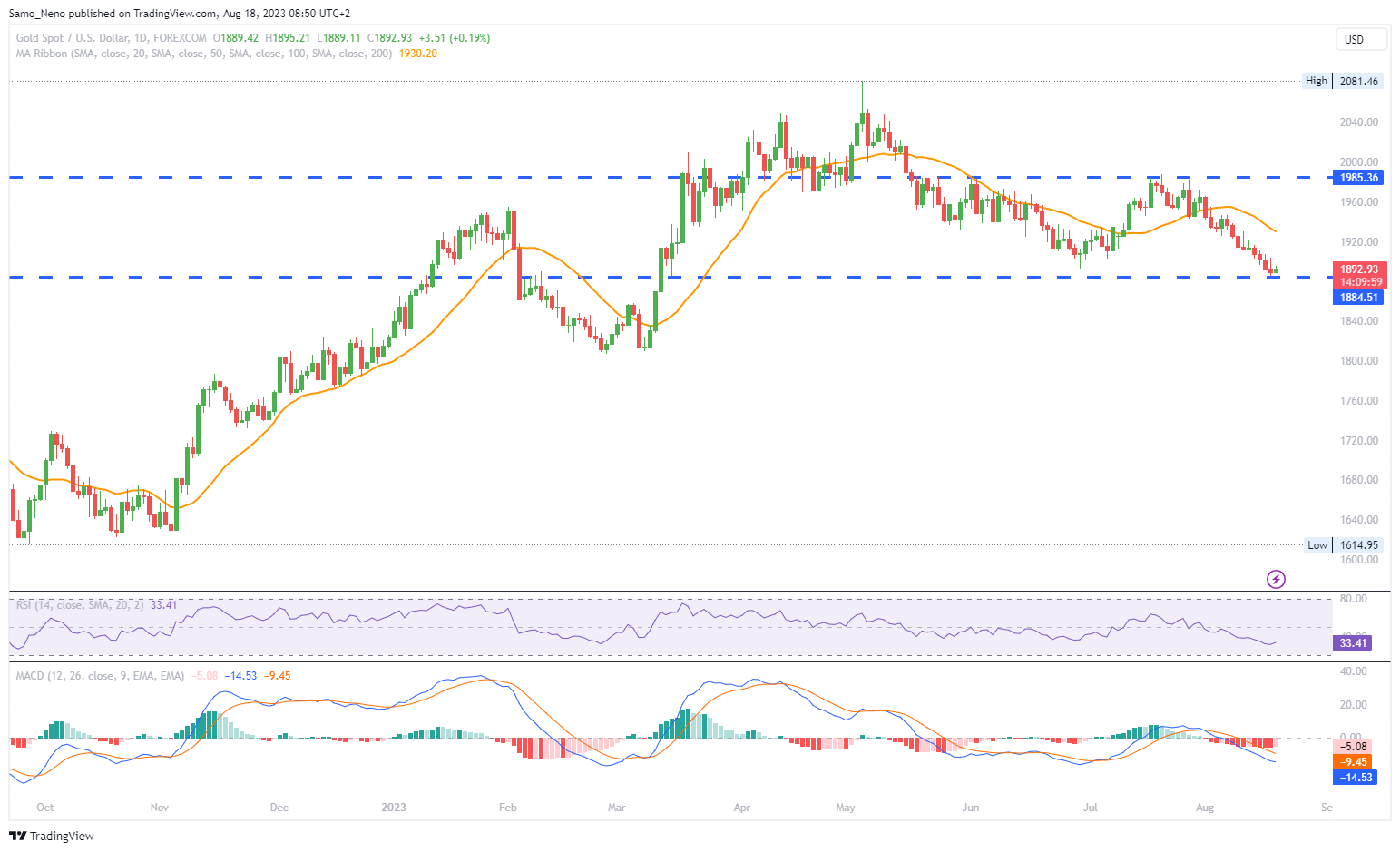Click the Apr label on time axis
Screen dimensions: 1400x852
pyautogui.click(x=742, y=808)
